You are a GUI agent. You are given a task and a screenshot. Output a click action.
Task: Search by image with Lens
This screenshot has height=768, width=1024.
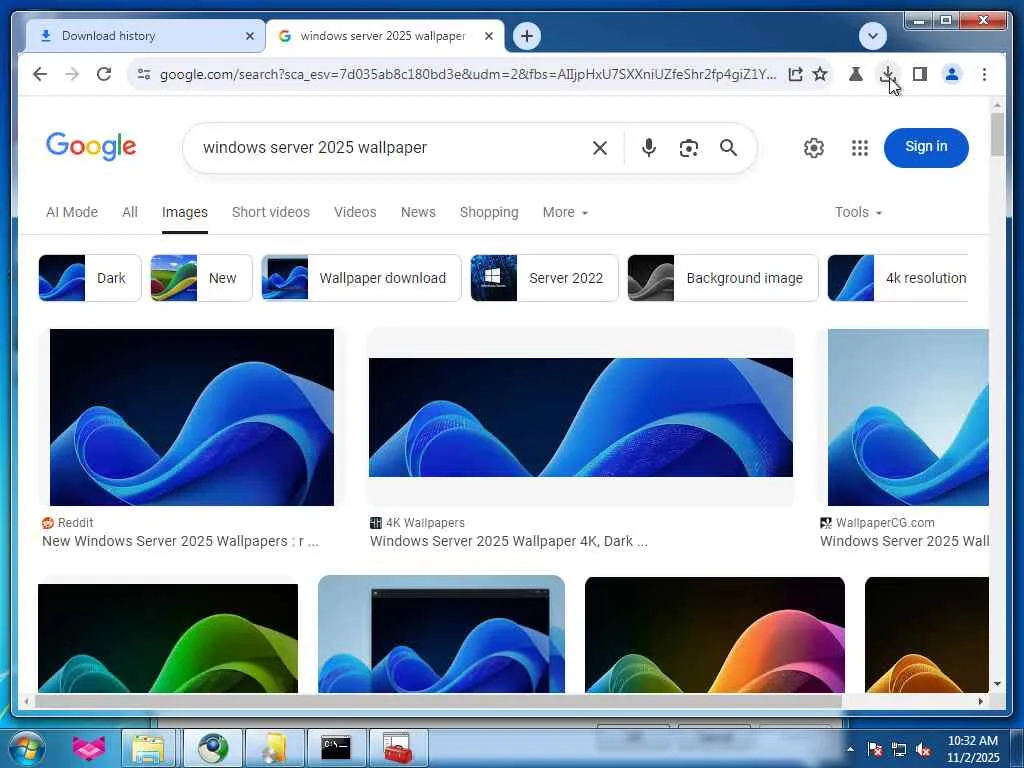pos(688,148)
